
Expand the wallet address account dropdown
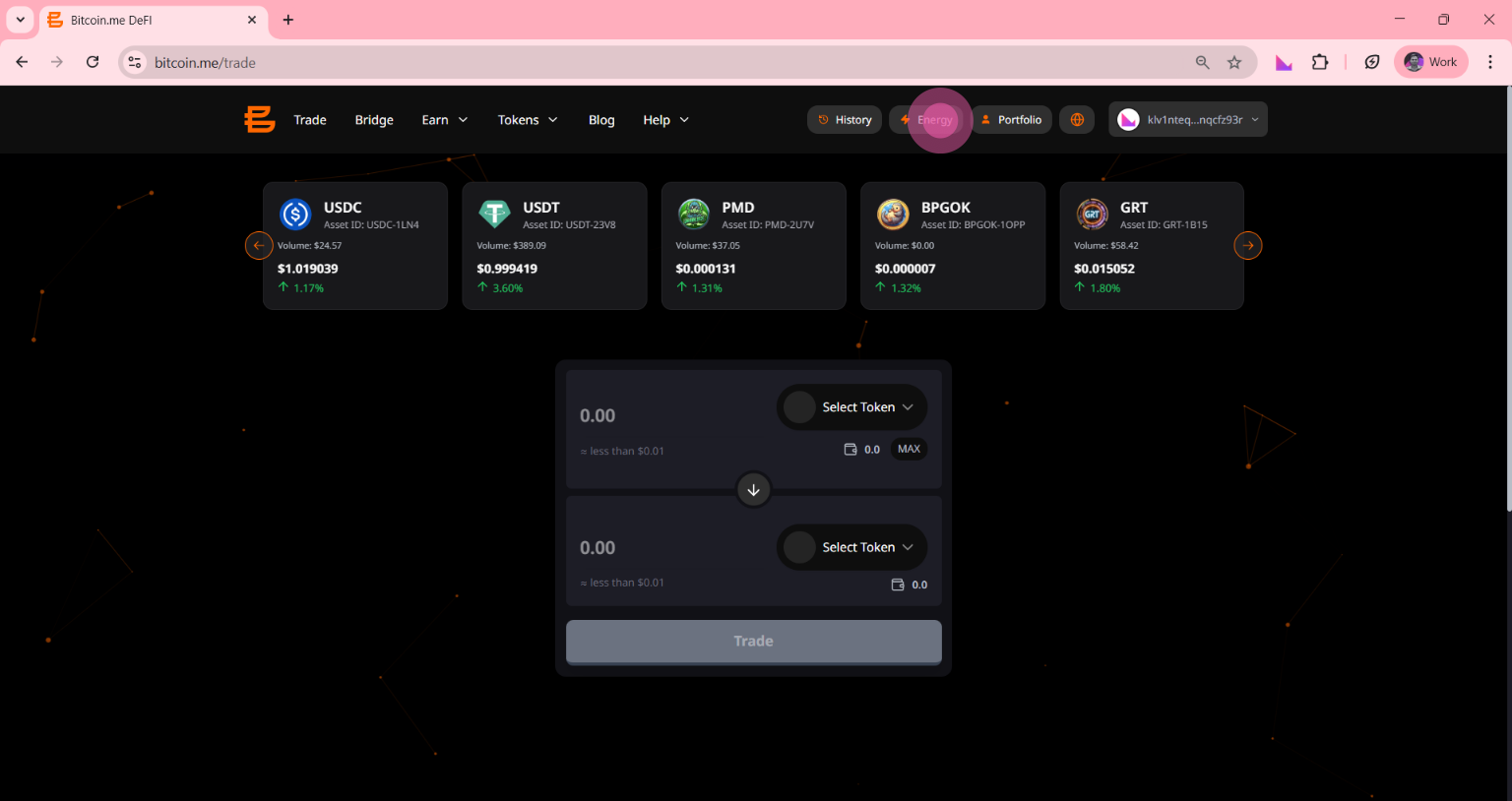point(1188,120)
